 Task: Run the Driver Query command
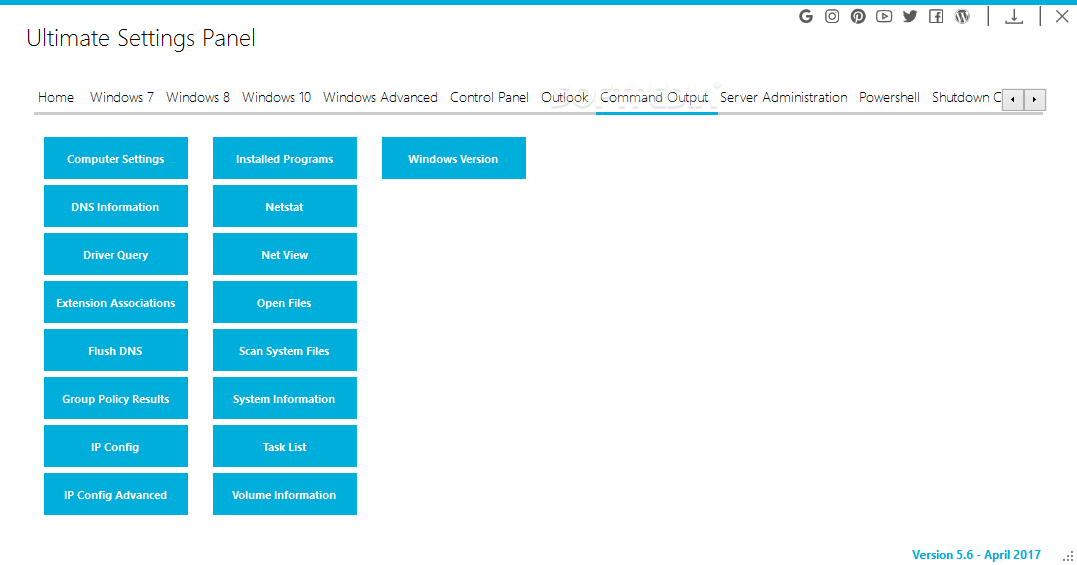(x=115, y=254)
